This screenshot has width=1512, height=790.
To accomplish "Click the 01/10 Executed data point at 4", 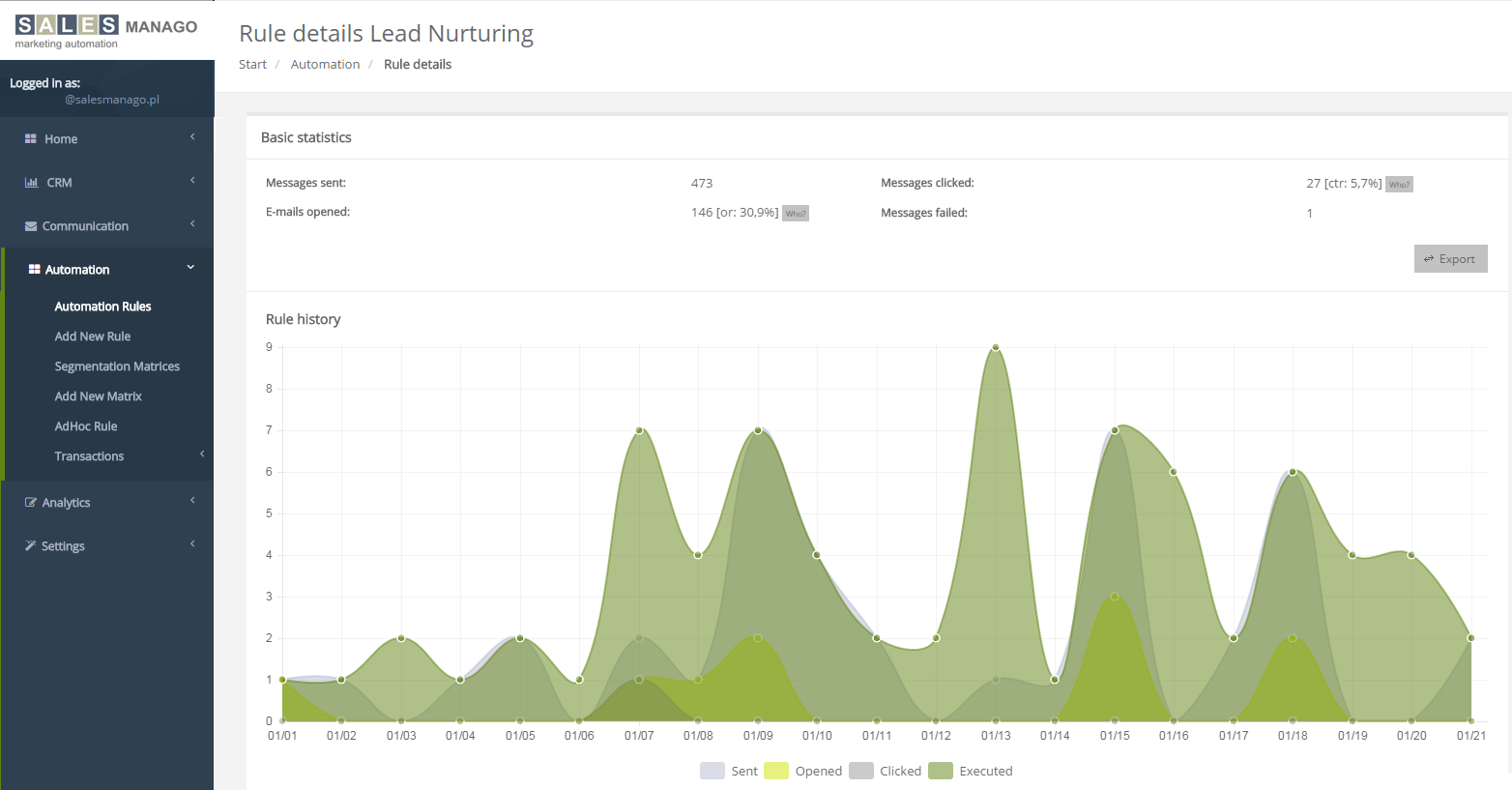I will 817,555.
